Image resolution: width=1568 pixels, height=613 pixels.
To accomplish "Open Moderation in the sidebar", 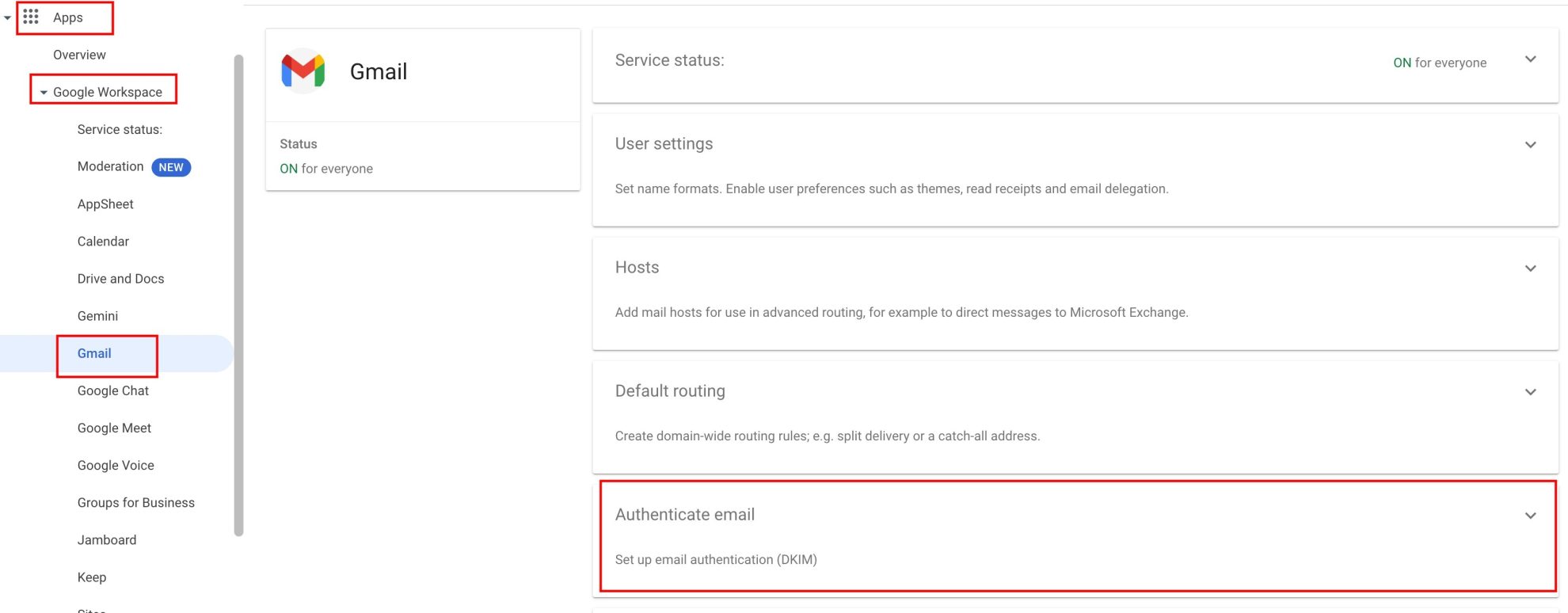I will point(110,166).
